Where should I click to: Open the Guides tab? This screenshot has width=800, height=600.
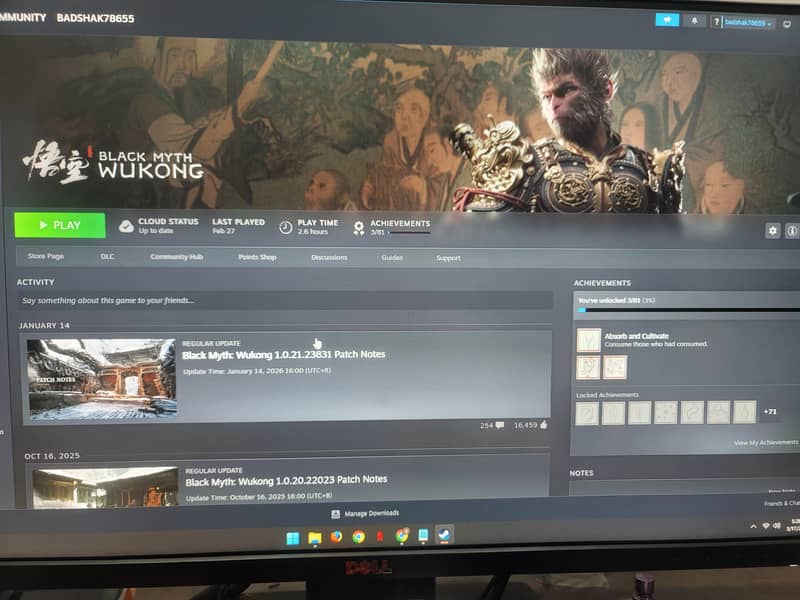pyautogui.click(x=392, y=258)
